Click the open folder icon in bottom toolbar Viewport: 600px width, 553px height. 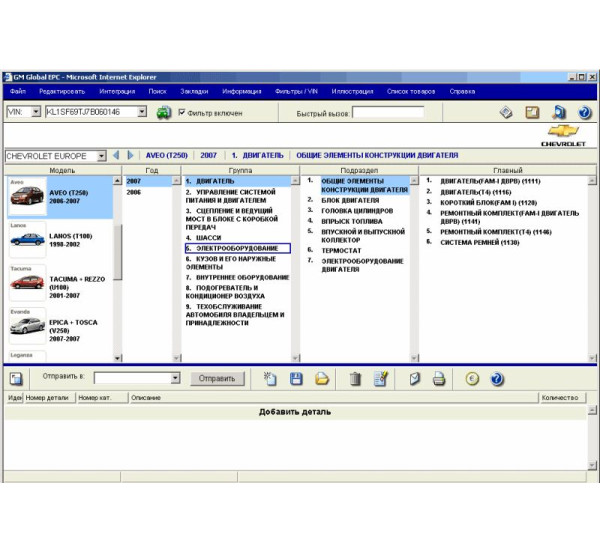[322, 379]
